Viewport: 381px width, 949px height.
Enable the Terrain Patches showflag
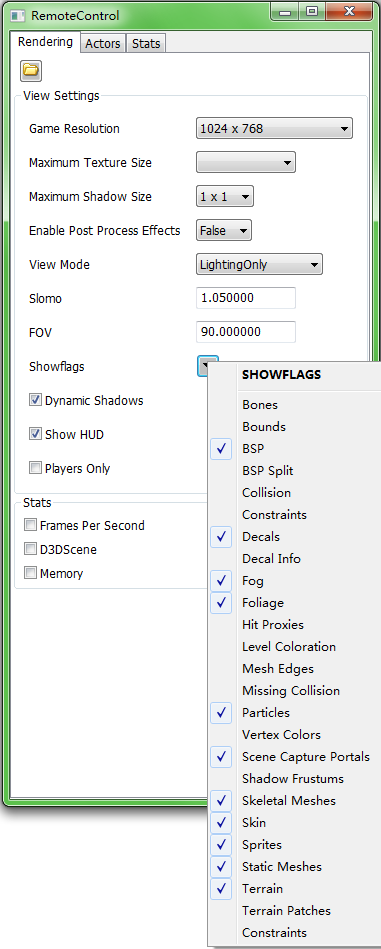pyautogui.click(x=295, y=911)
